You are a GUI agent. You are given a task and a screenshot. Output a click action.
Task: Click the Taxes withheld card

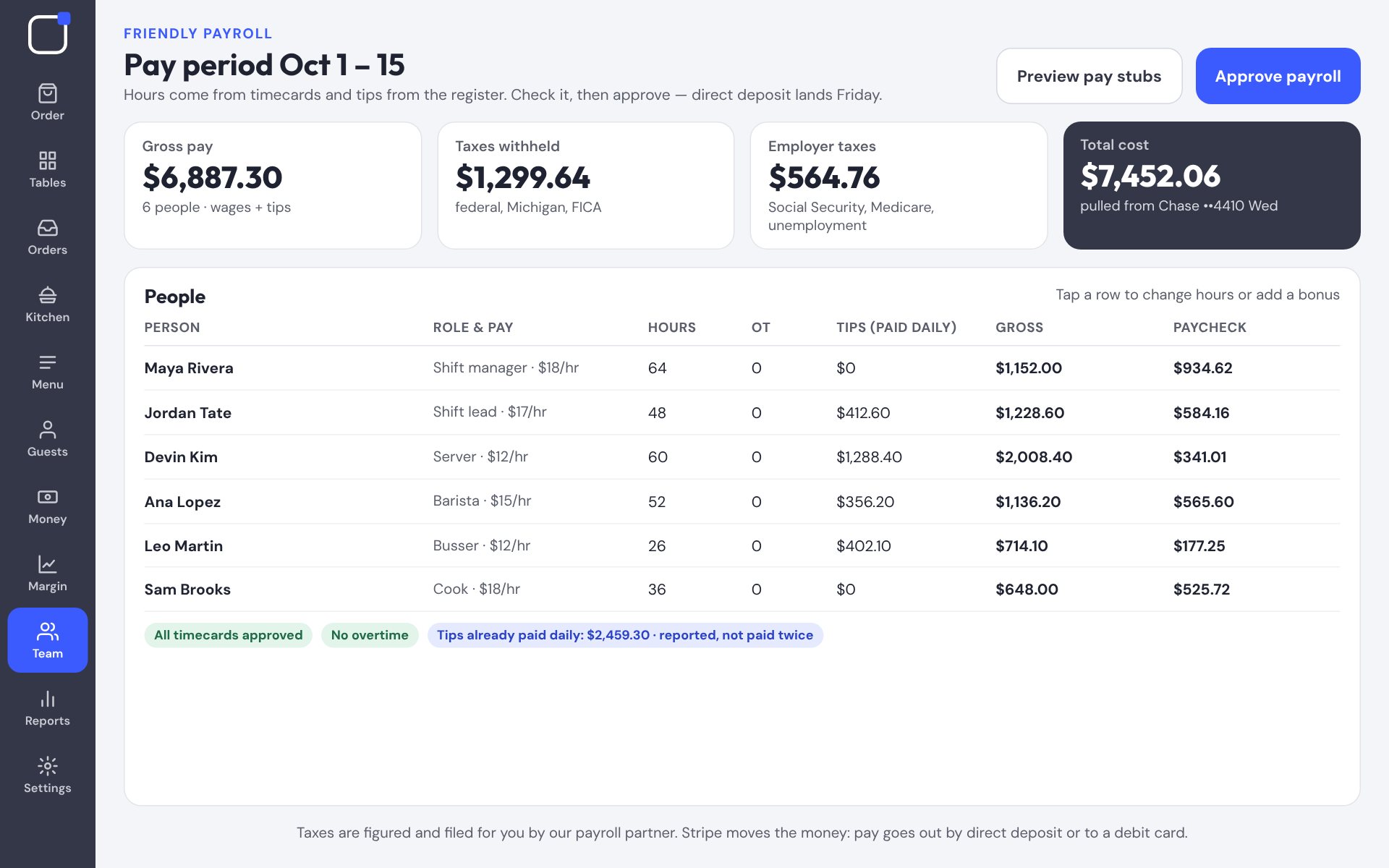point(586,185)
